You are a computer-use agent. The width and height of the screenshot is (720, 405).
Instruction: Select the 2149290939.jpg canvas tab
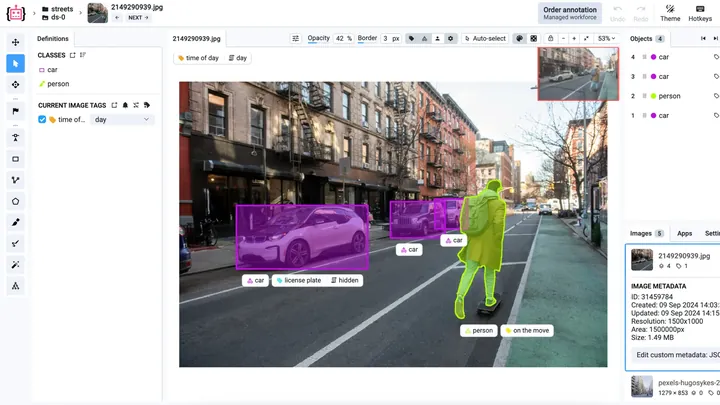click(197, 39)
